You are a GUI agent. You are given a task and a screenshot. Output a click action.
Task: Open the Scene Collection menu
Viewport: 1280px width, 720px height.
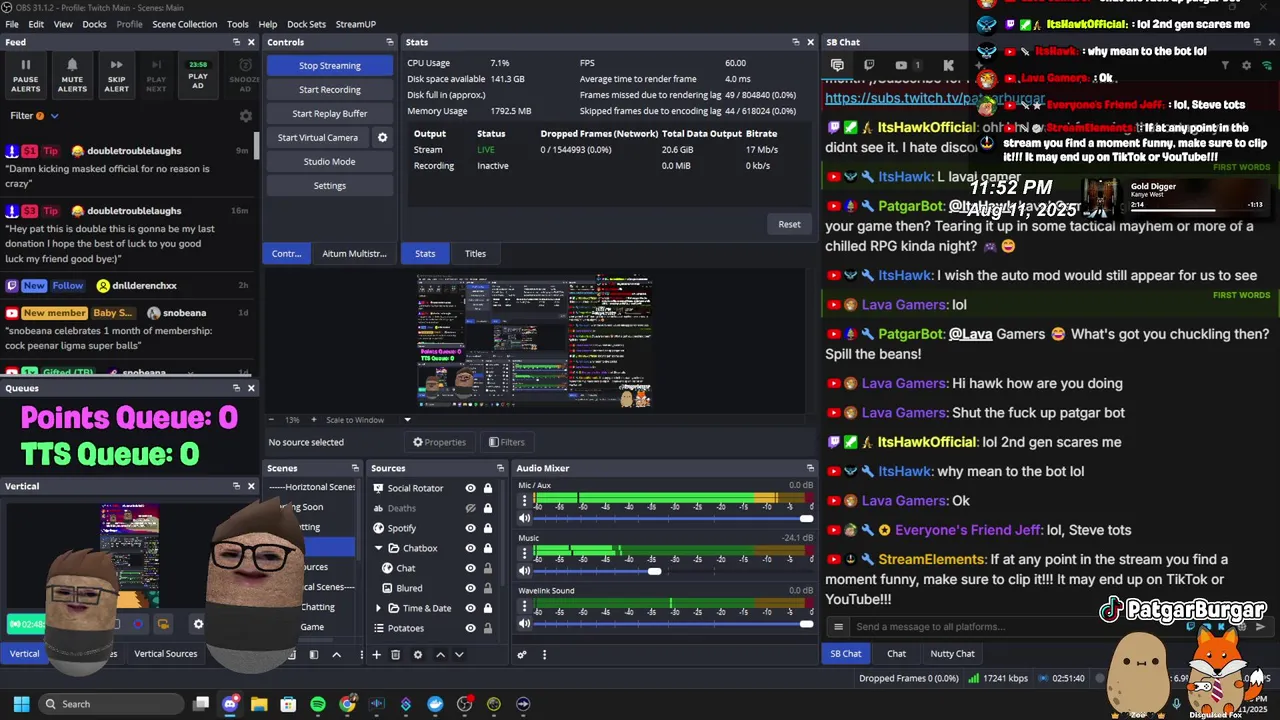click(x=184, y=24)
